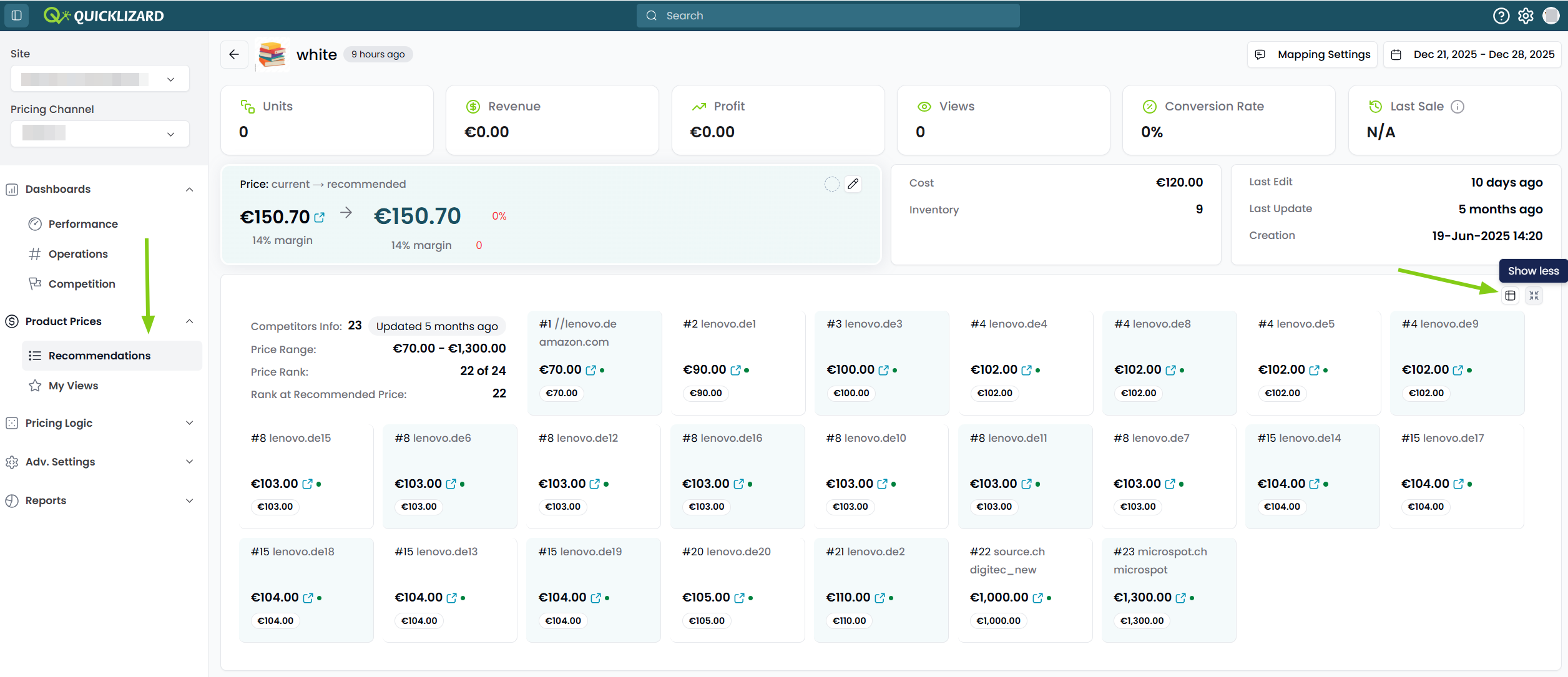The height and width of the screenshot is (677, 1568).
Task: Click the €110.00 pill under lenovo.de2
Action: click(849, 621)
